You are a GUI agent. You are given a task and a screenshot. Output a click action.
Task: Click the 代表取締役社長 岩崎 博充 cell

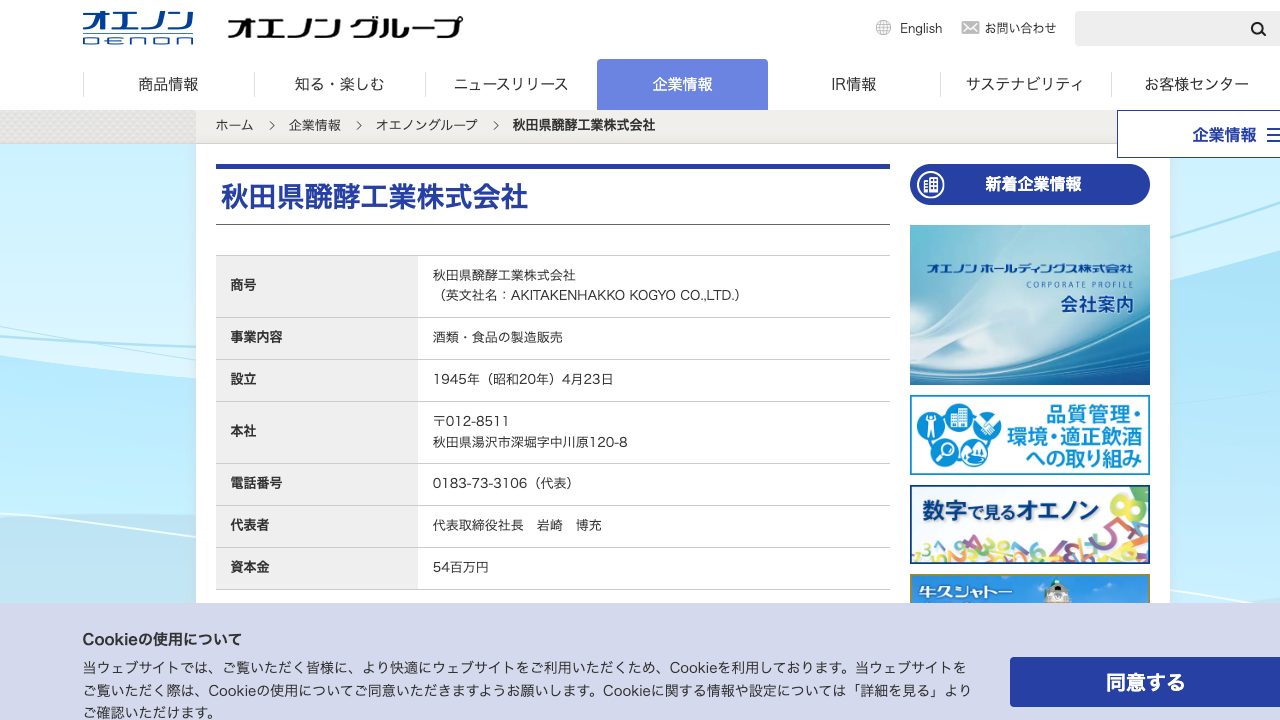(x=654, y=526)
